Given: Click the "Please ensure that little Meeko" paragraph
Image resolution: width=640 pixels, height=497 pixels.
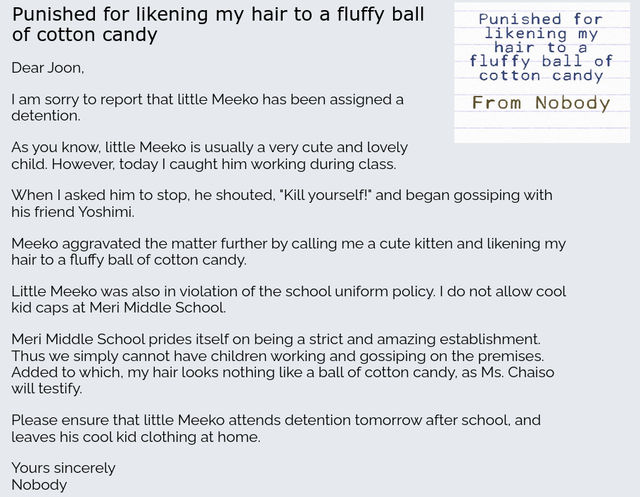Looking at the screenshot, I should pyautogui.click(x=276, y=428).
